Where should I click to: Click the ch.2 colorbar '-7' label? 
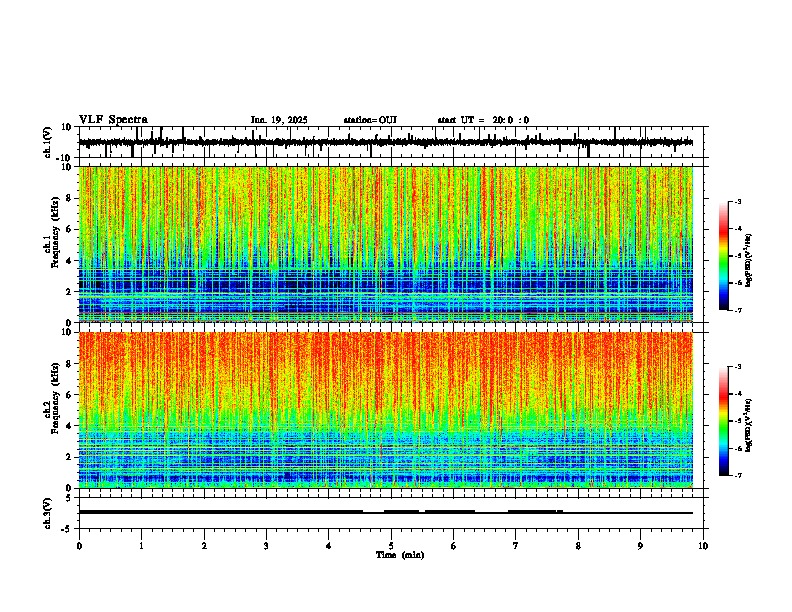click(738, 476)
